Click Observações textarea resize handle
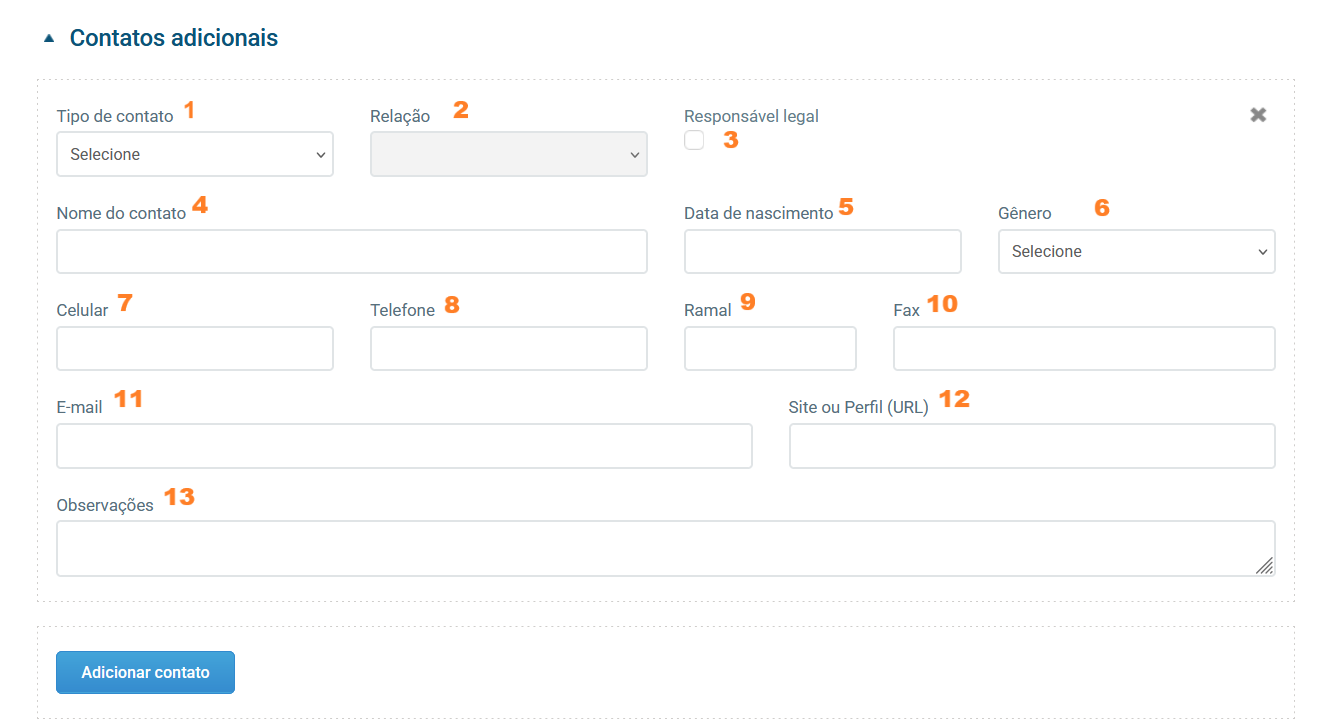1333x724 pixels. tap(1265, 566)
